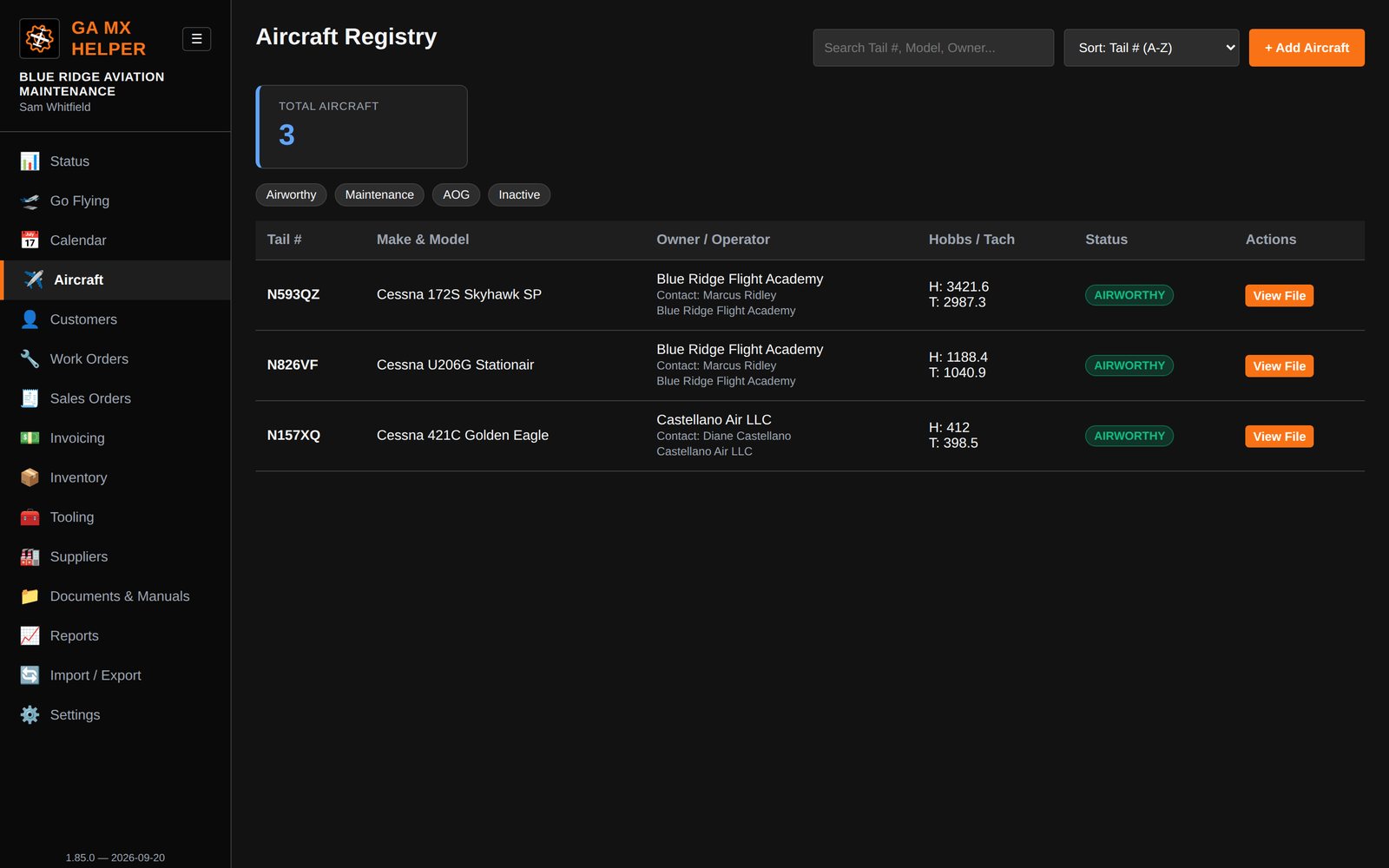Open the Calendar icon in sidebar
The height and width of the screenshot is (868, 1389).
click(30, 240)
